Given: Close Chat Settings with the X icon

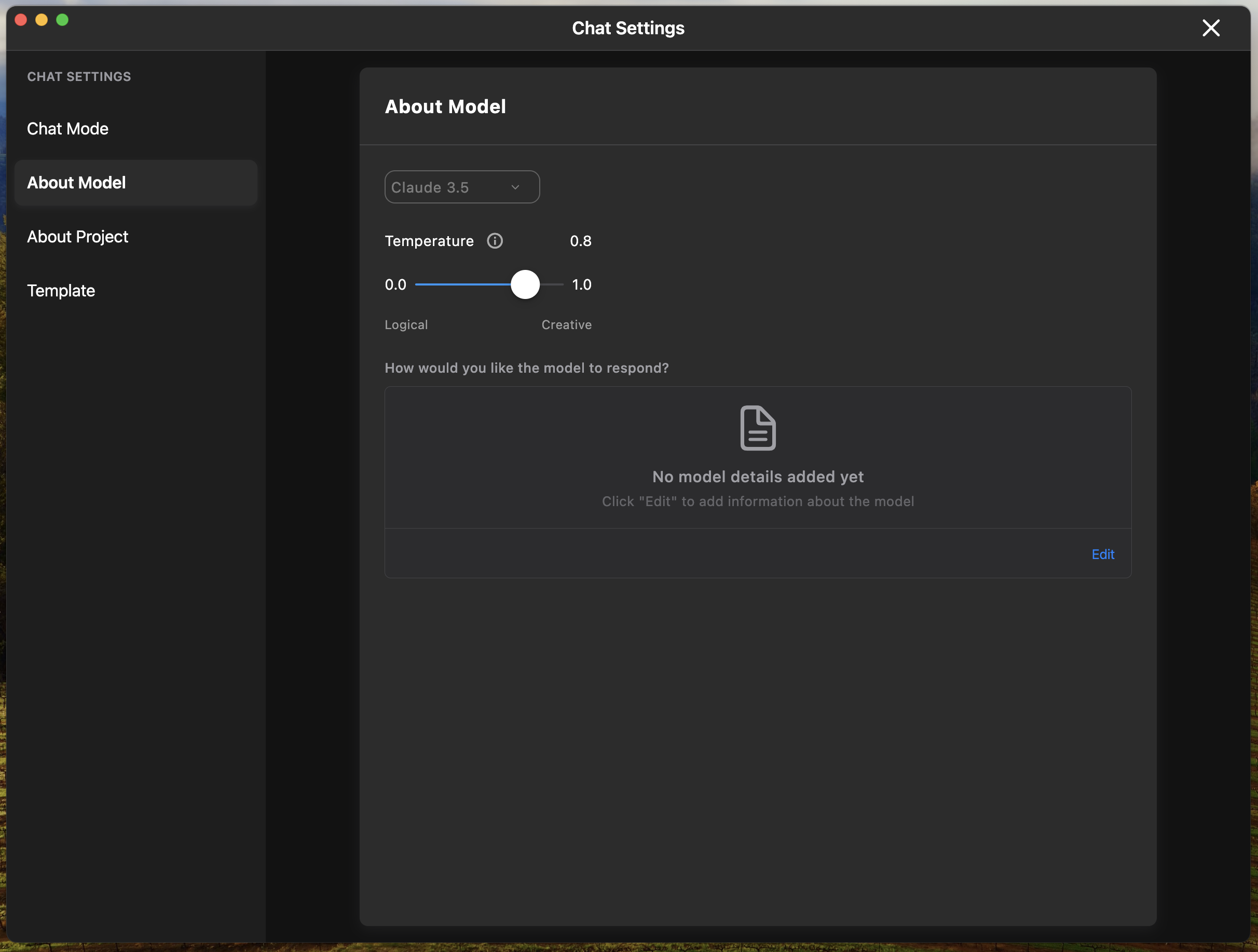Looking at the screenshot, I should (1211, 28).
